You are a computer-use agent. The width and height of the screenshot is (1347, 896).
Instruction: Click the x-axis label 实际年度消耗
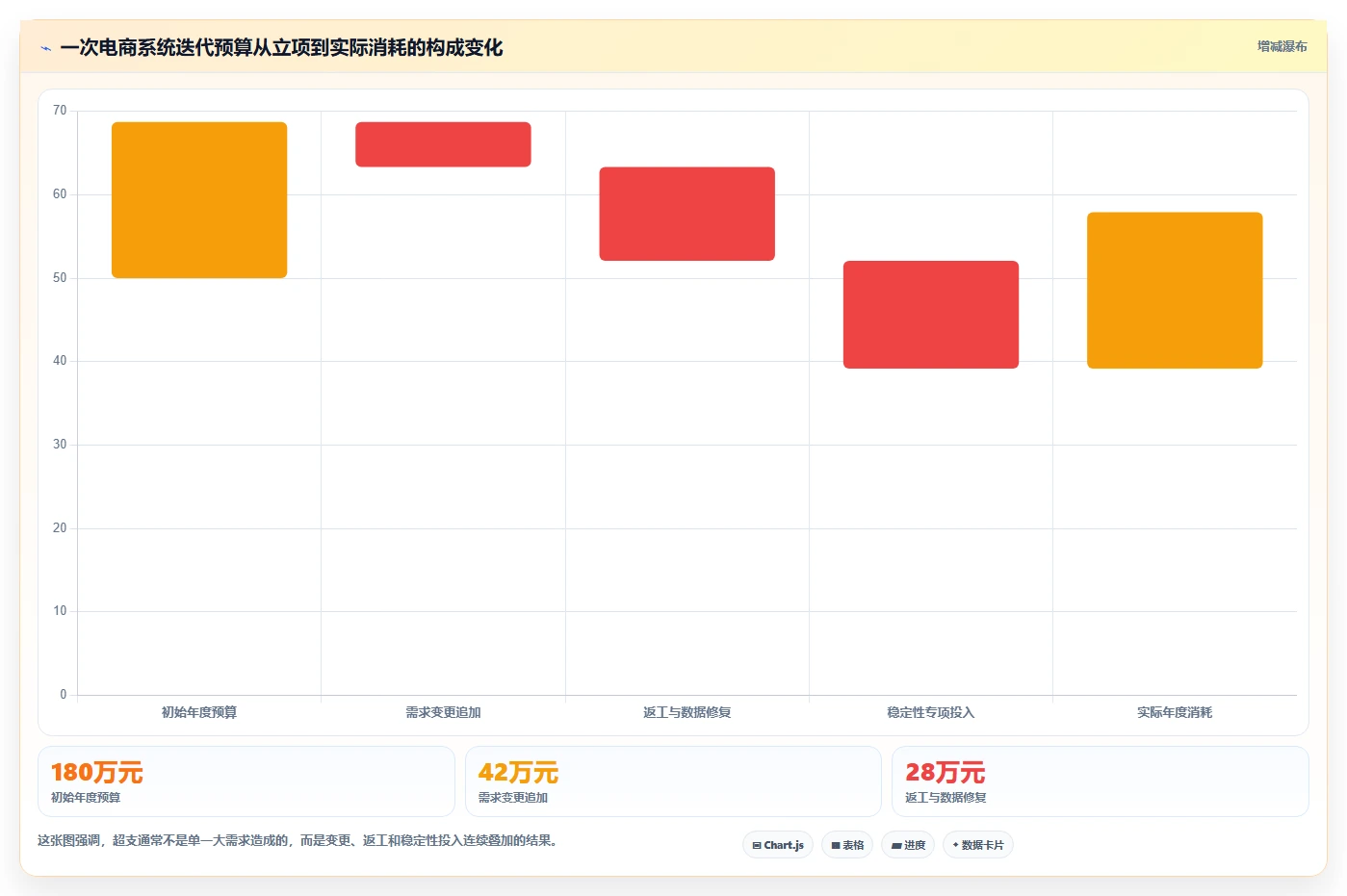(1175, 712)
